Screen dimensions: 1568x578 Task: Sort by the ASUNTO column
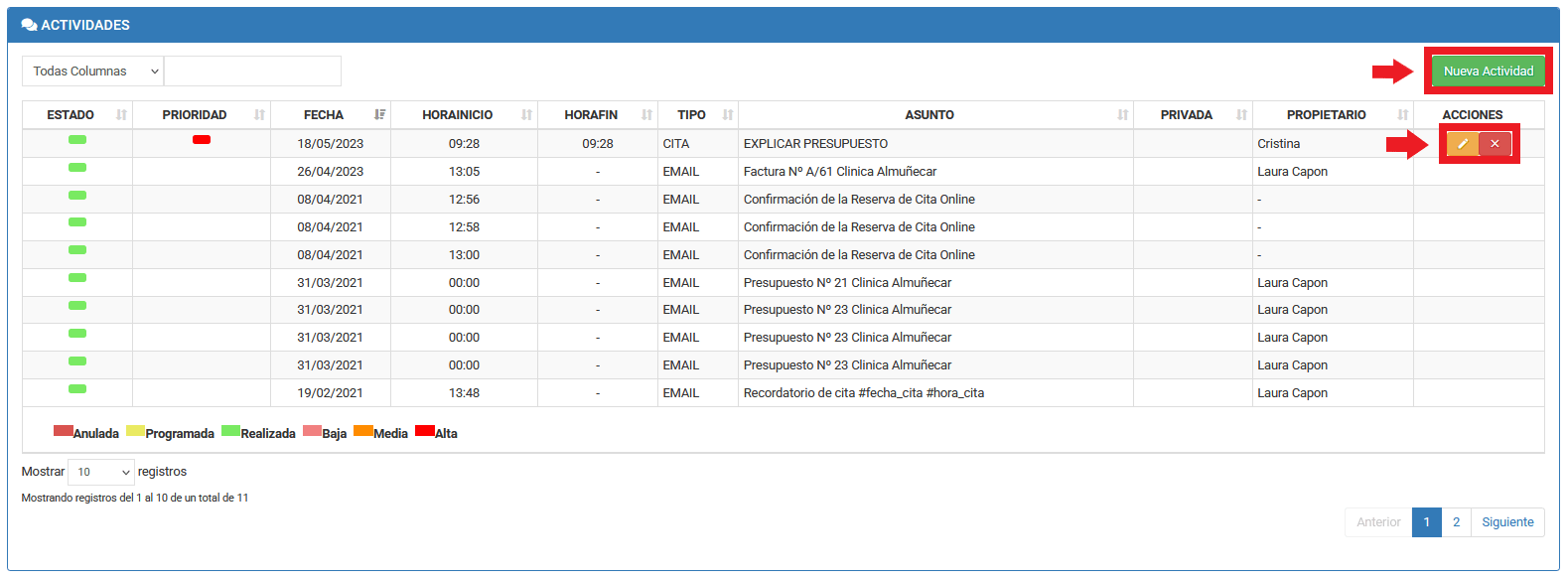(935, 115)
